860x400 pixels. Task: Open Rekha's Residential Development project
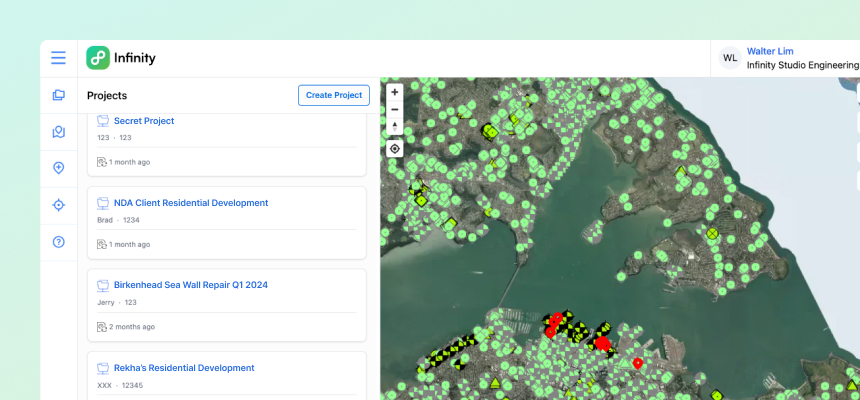click(x=184, y=368)
